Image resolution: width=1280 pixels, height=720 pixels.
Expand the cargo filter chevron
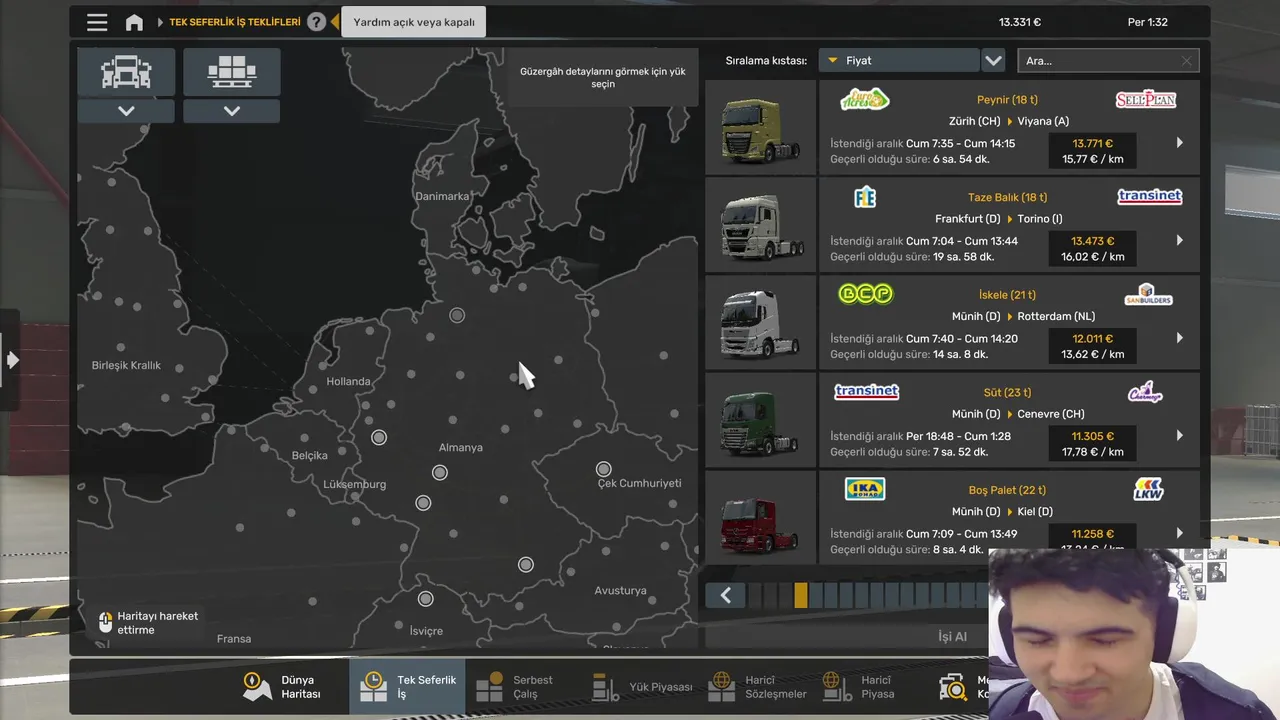click(232, 111)
